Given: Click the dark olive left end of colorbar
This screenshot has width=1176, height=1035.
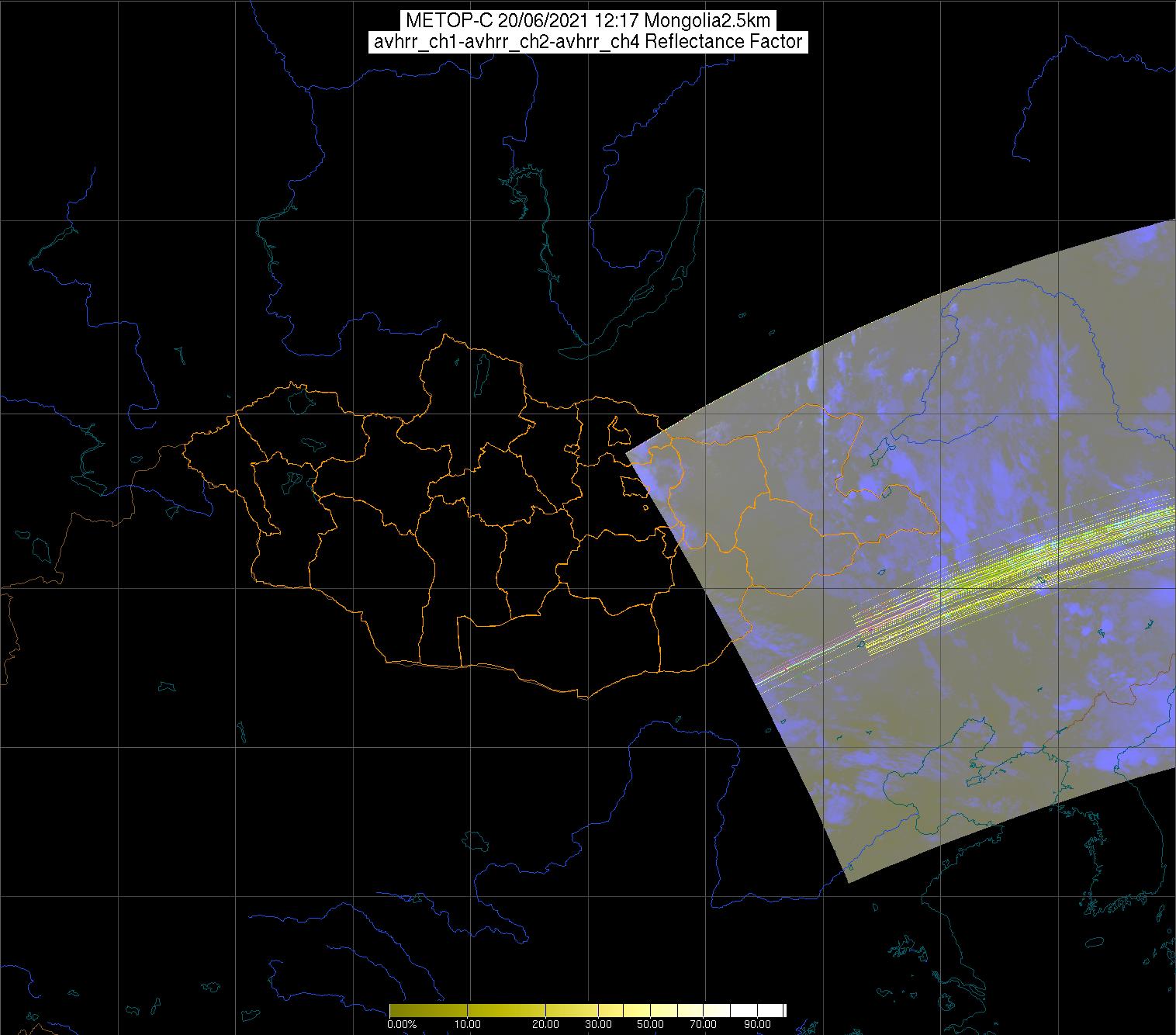Looking at the screenshot, I should (394, 1010).
